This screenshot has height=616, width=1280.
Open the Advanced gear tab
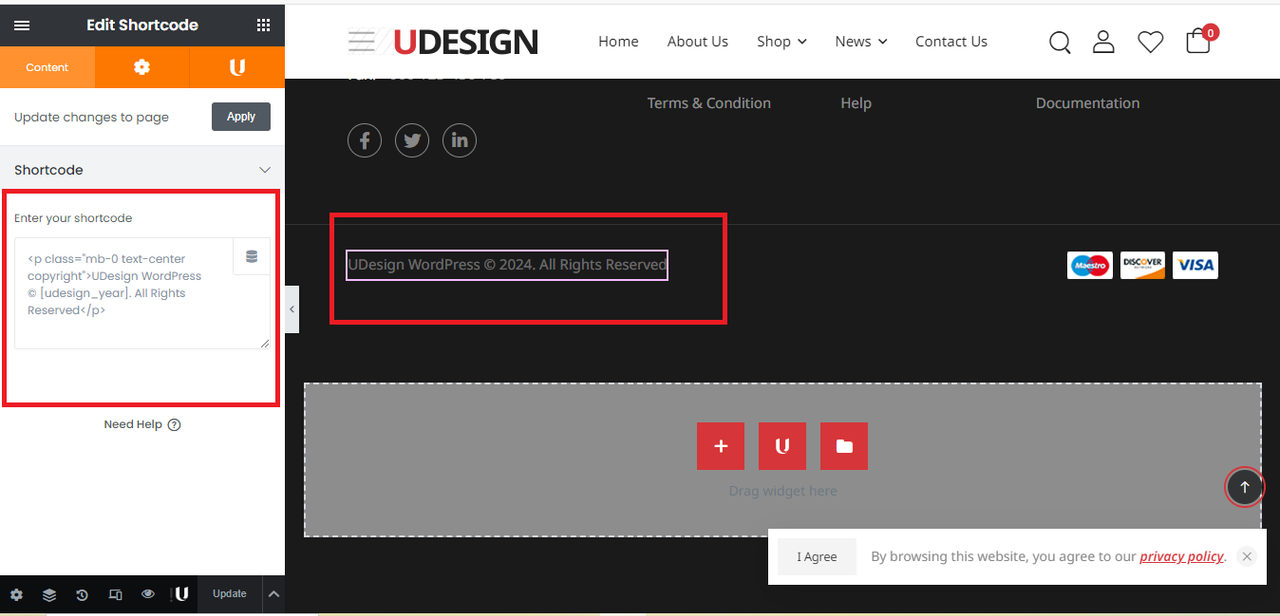142,67
